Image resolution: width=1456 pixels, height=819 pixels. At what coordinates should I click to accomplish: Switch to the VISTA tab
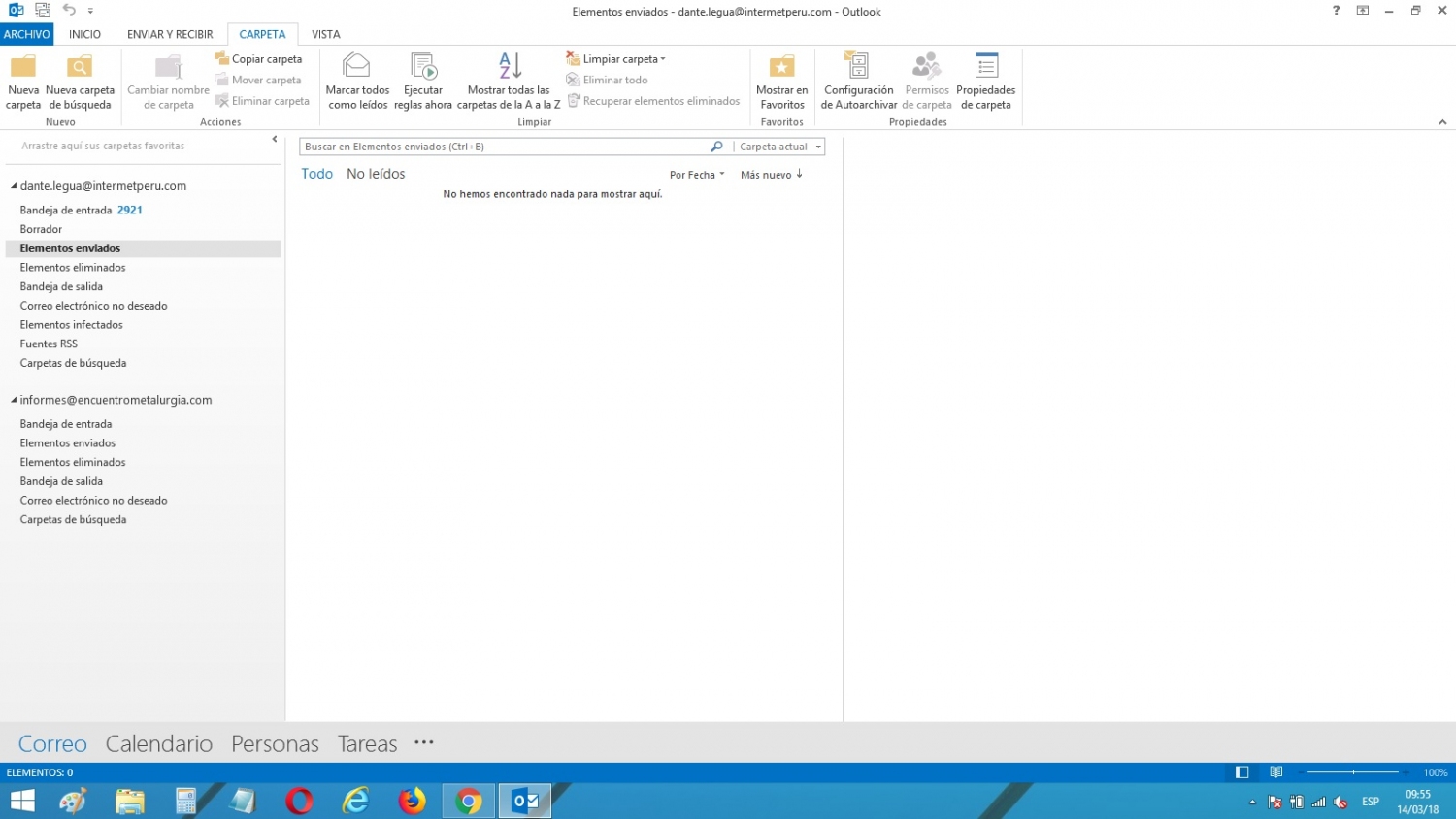(x=326, y=34)
